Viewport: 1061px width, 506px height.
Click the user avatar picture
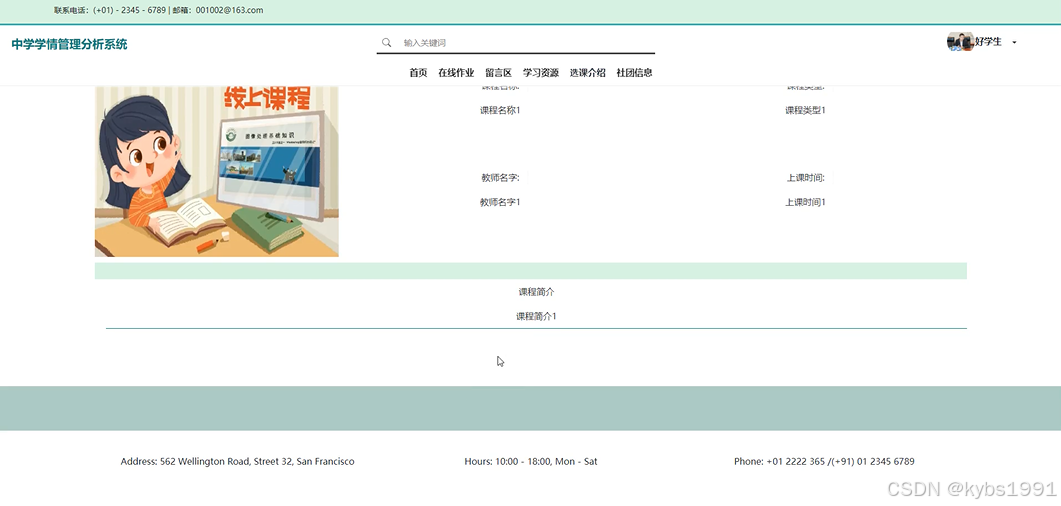(x=960, y=42)
